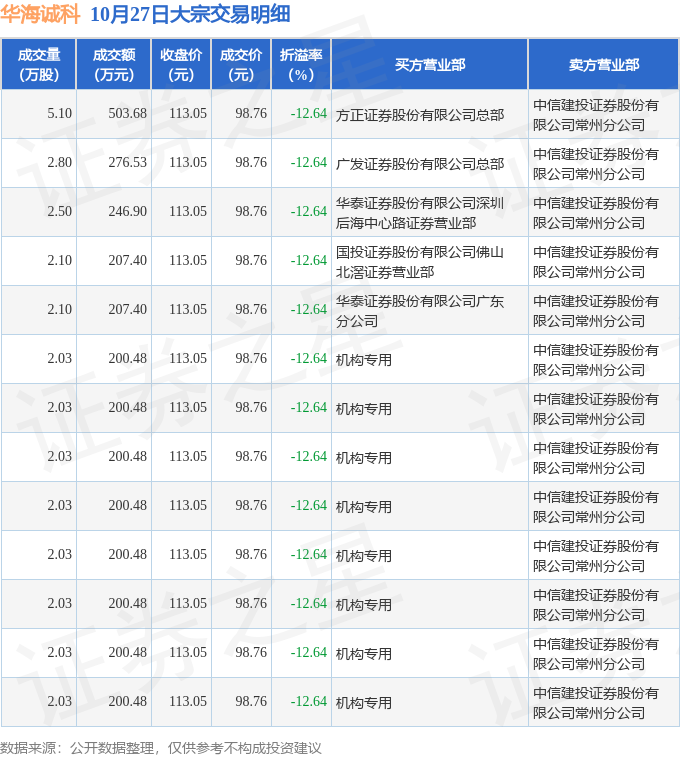Click the 卖方营业部 column header
The height and width of the screenshot is (757, 680).
tap(603, 64)
